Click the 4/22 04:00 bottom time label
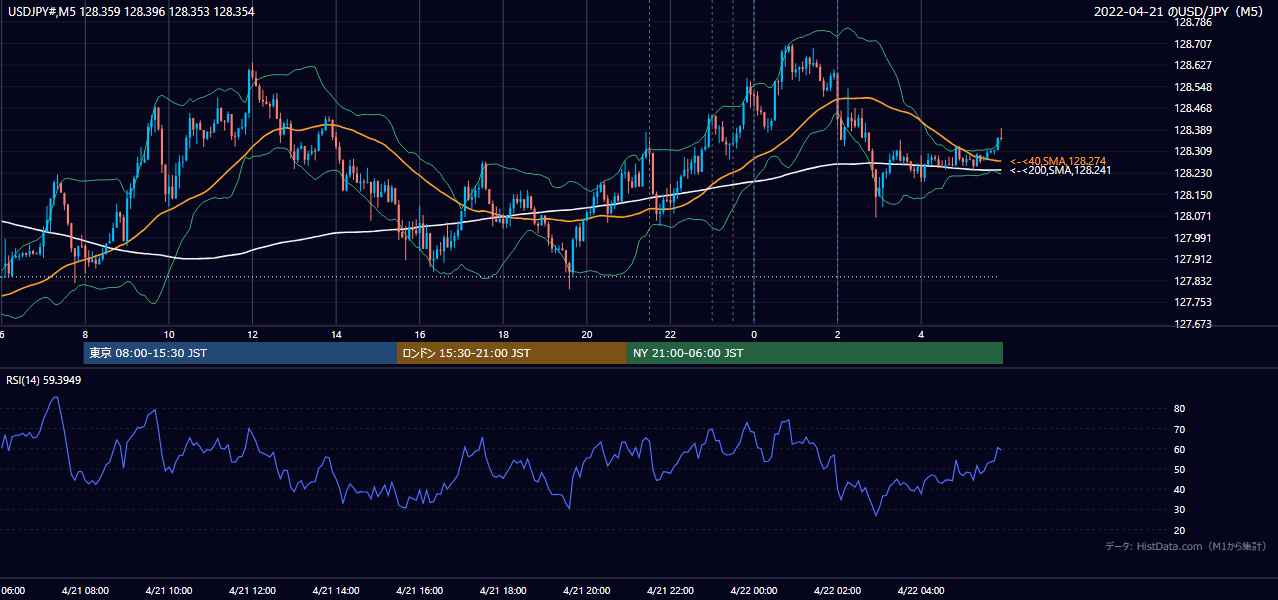The width and height of the screenshot is (1278, 600). 920,591
